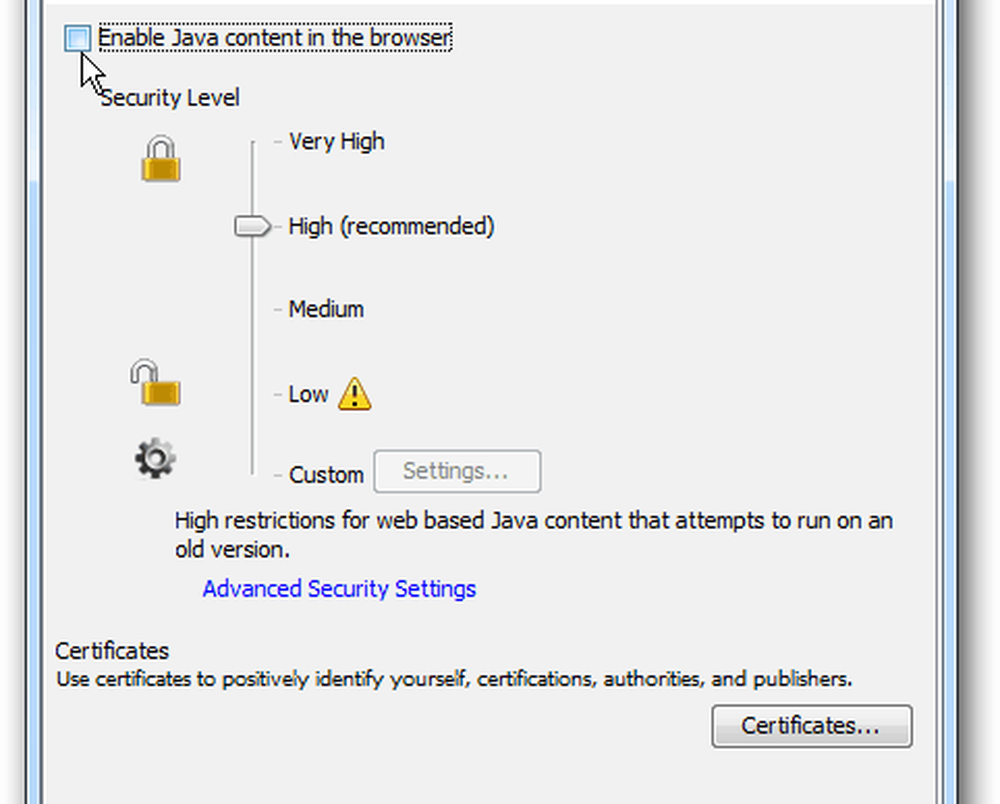Viewport: 1000px width, 804px height.
Task: Select the Custom security level label
Action: pos(326,475)
